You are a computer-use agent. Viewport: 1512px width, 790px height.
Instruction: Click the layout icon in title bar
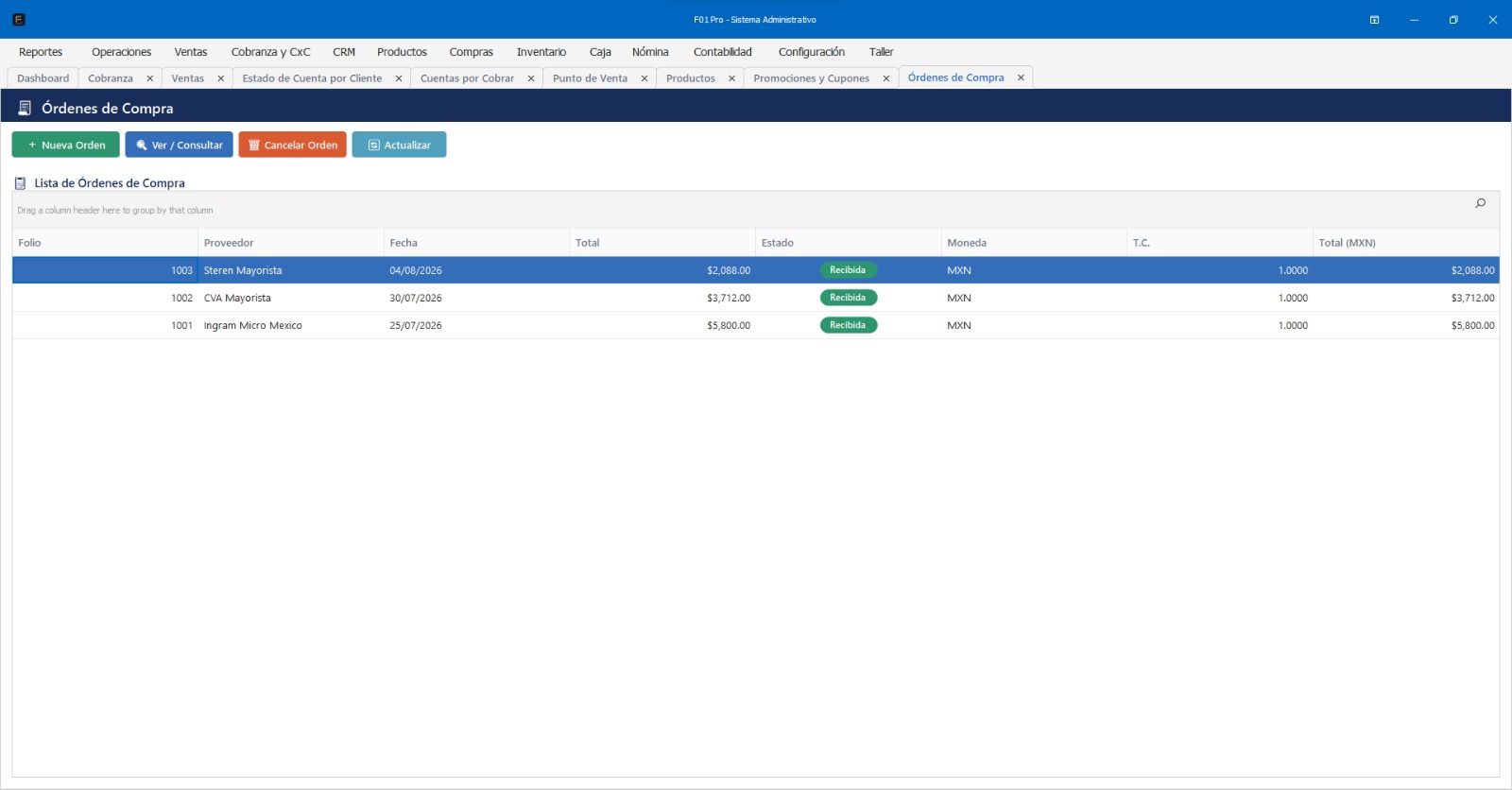click(x=1374, y=20)
